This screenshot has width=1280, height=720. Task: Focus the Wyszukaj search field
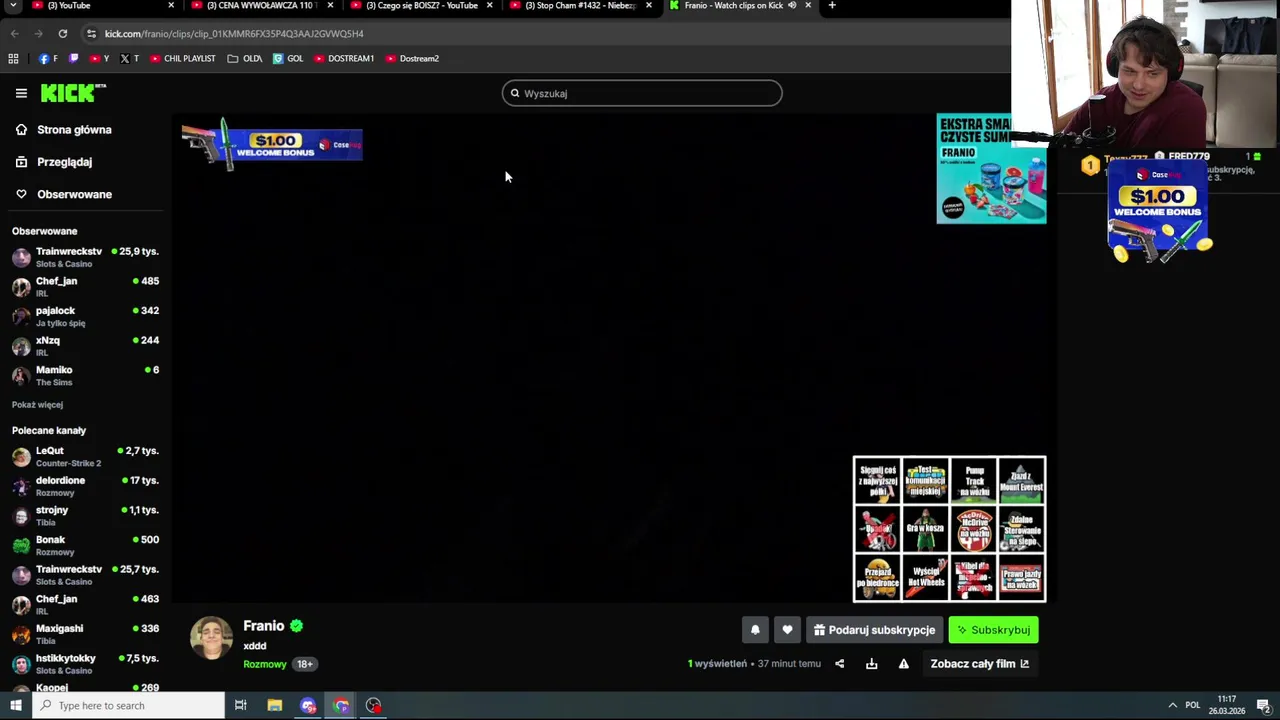(x=642, y=93)
